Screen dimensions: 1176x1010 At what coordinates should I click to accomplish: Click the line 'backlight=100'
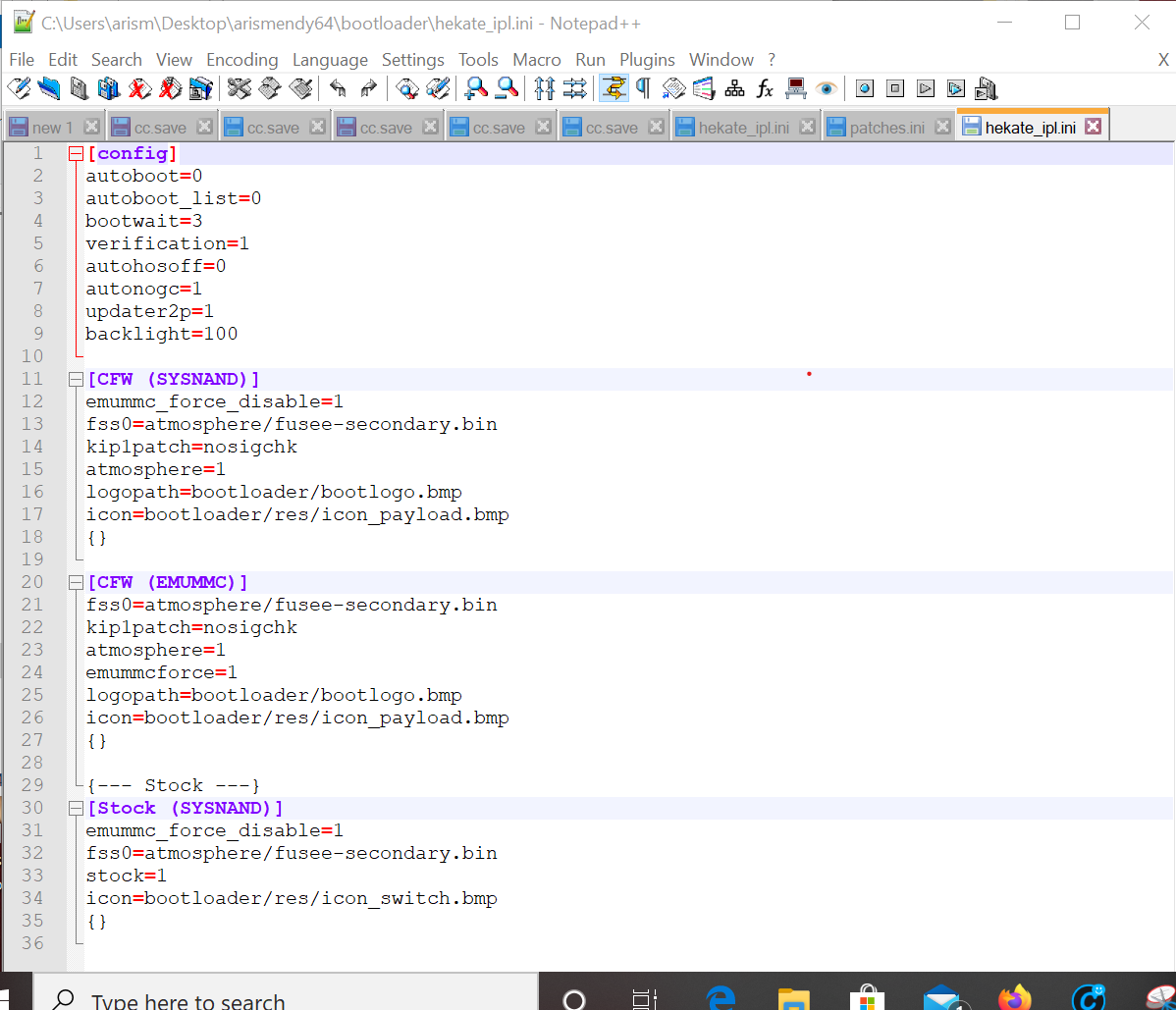click(161, 334)
